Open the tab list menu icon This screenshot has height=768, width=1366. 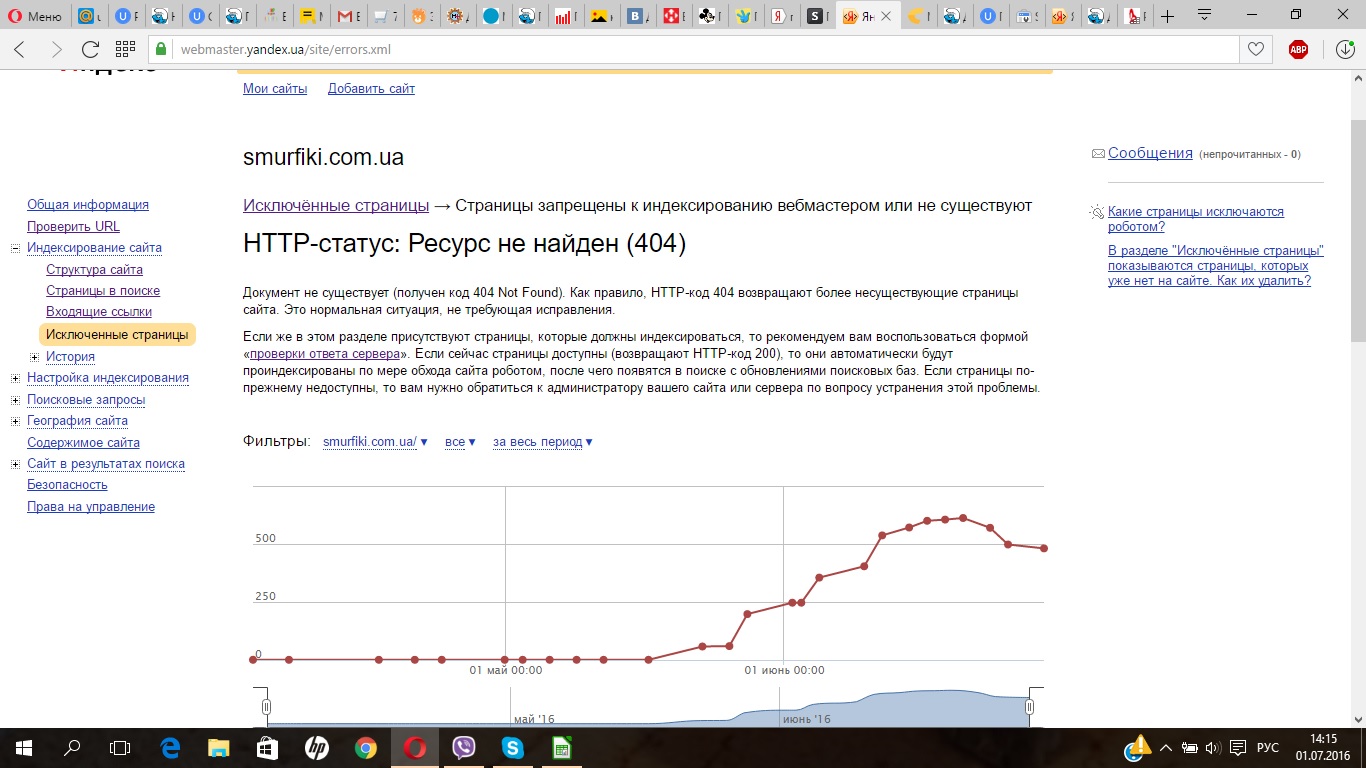1205,15
